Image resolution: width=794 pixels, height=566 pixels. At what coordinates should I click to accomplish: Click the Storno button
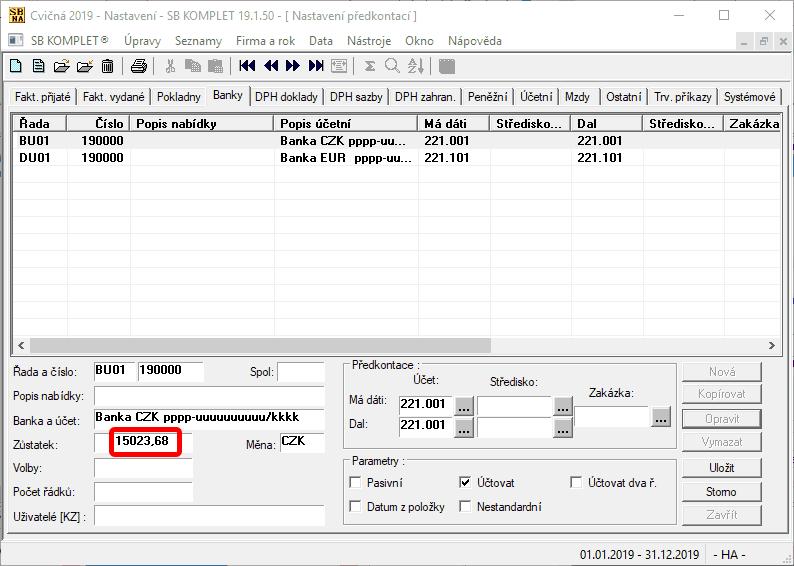(x=722, y=492)
